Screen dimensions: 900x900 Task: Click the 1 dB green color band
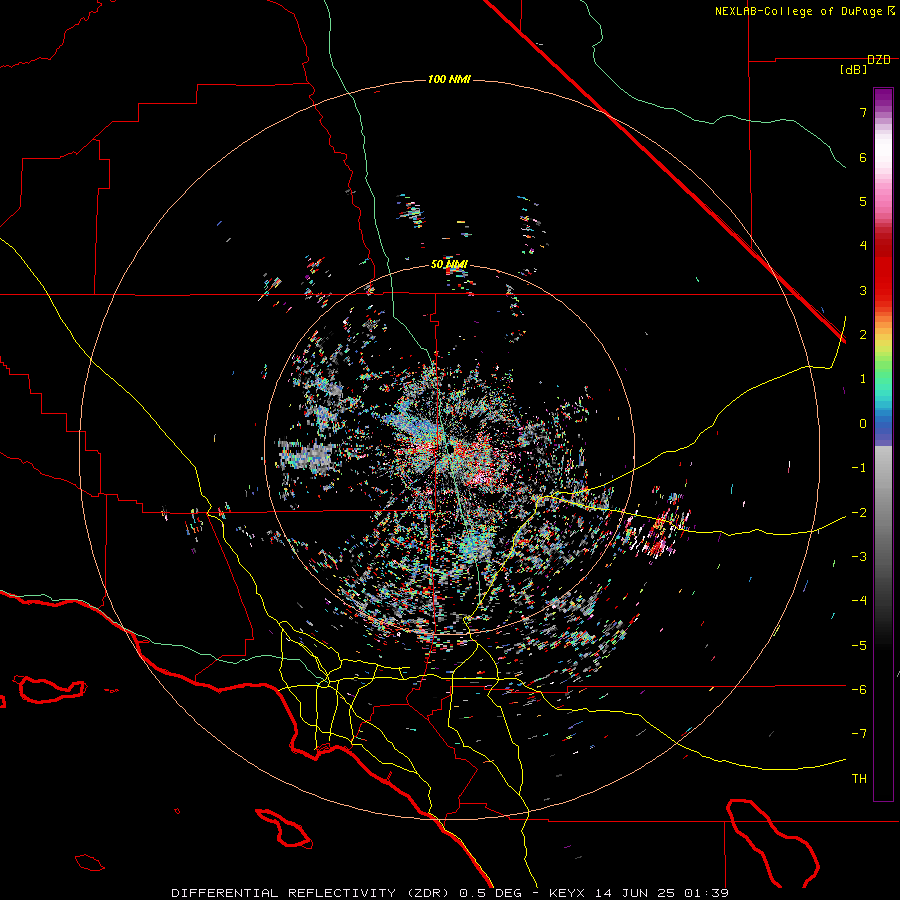[883, 379]
